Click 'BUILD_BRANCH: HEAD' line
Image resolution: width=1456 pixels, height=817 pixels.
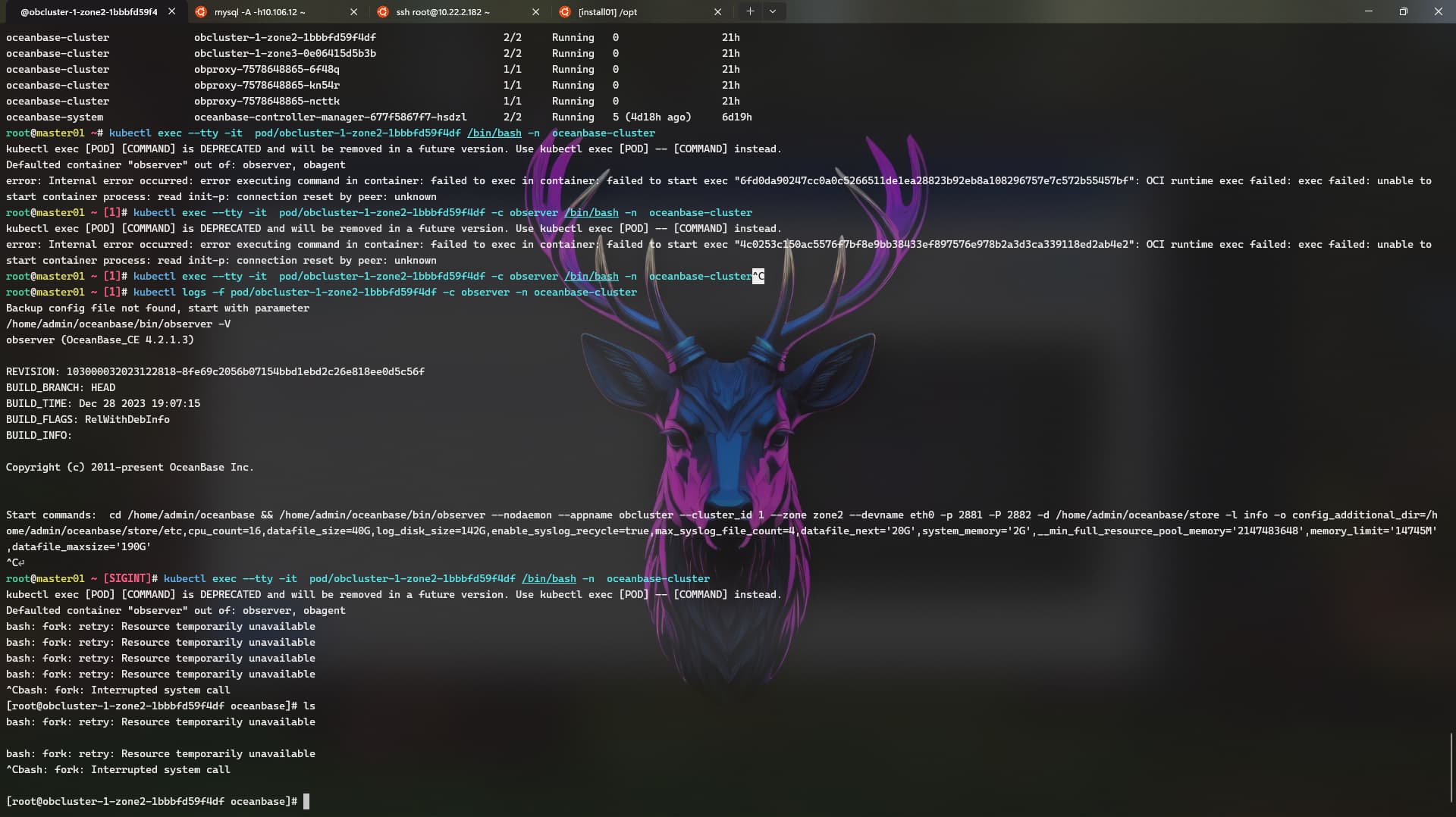[x=61, y=387]
